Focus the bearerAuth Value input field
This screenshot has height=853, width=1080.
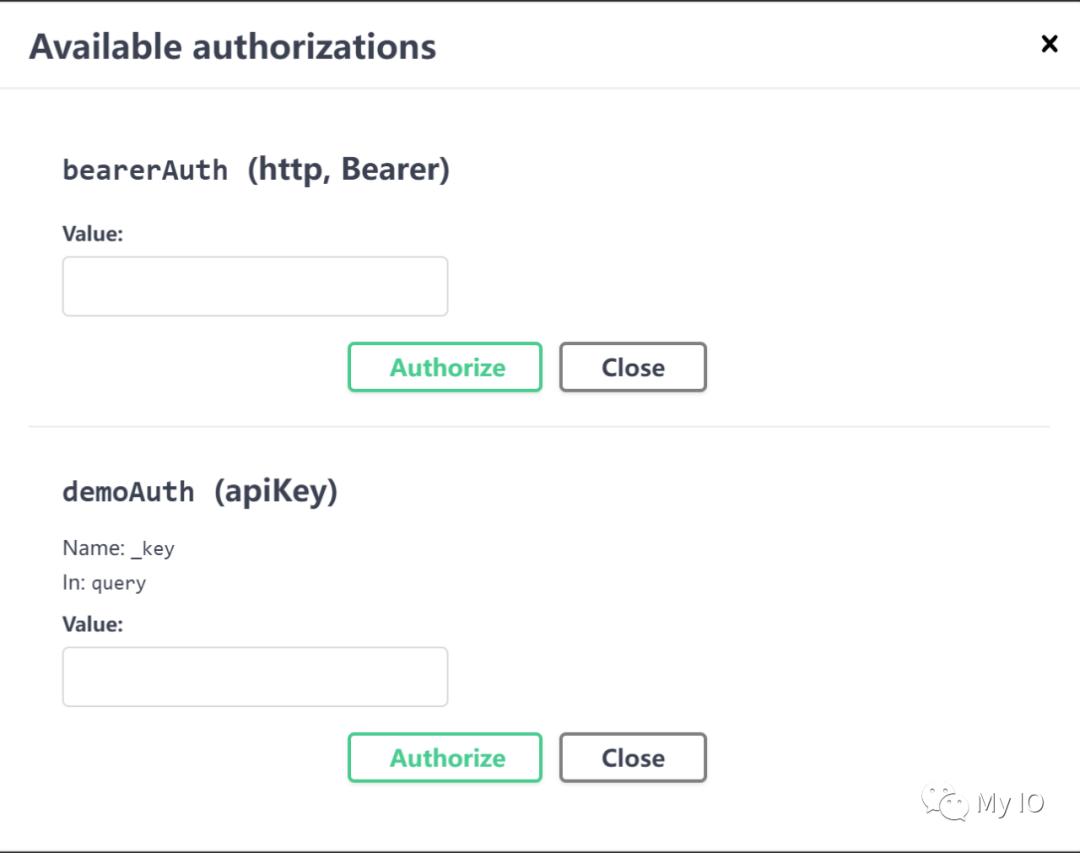click(x=255, y=286)
